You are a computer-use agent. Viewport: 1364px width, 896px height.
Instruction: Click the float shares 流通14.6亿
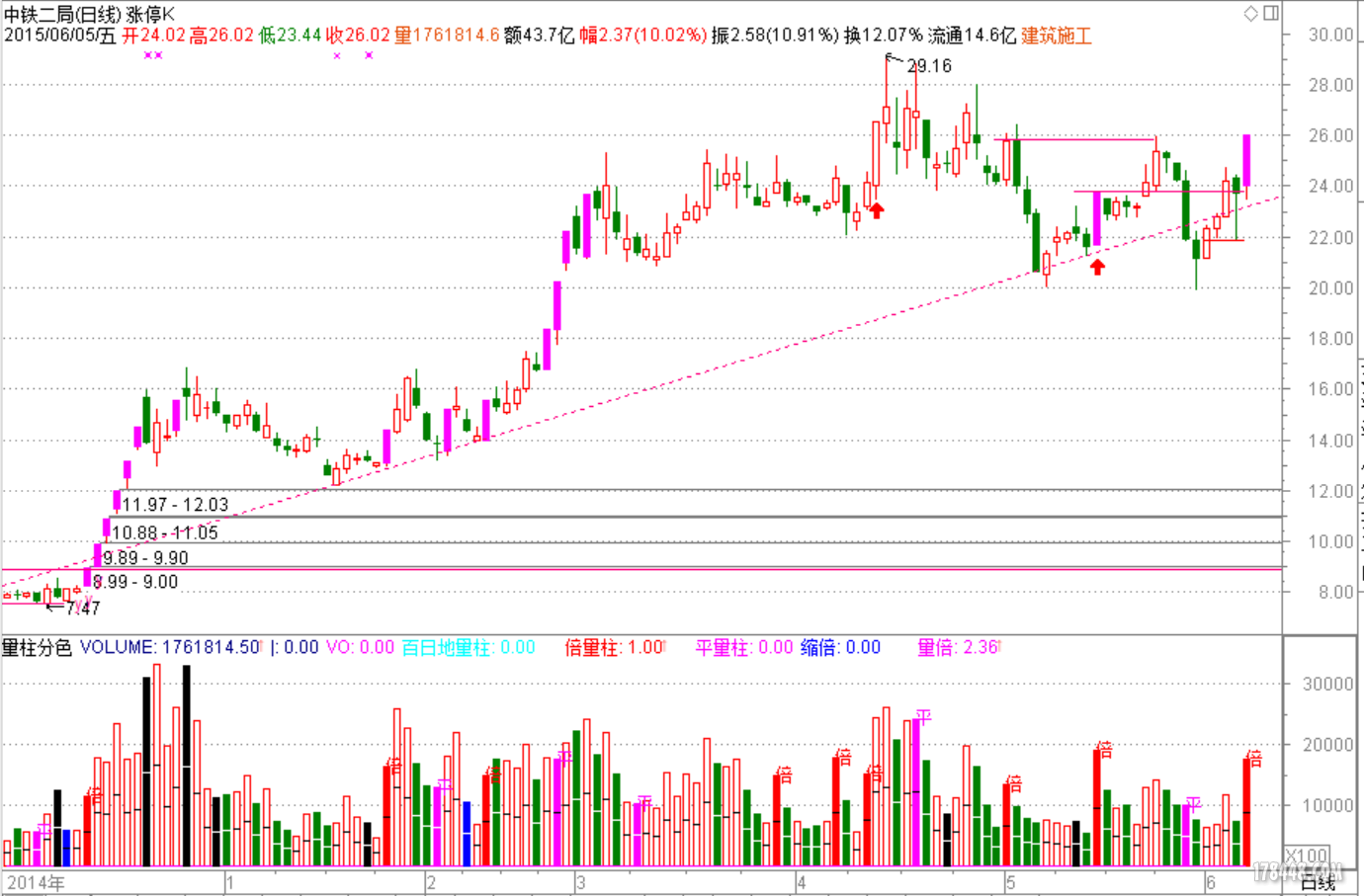[x=972, y=36]
